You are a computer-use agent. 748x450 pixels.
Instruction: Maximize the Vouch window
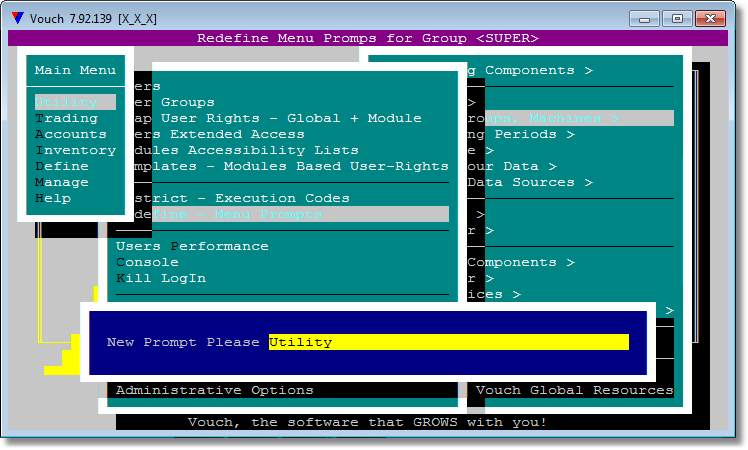coord(677,19)
